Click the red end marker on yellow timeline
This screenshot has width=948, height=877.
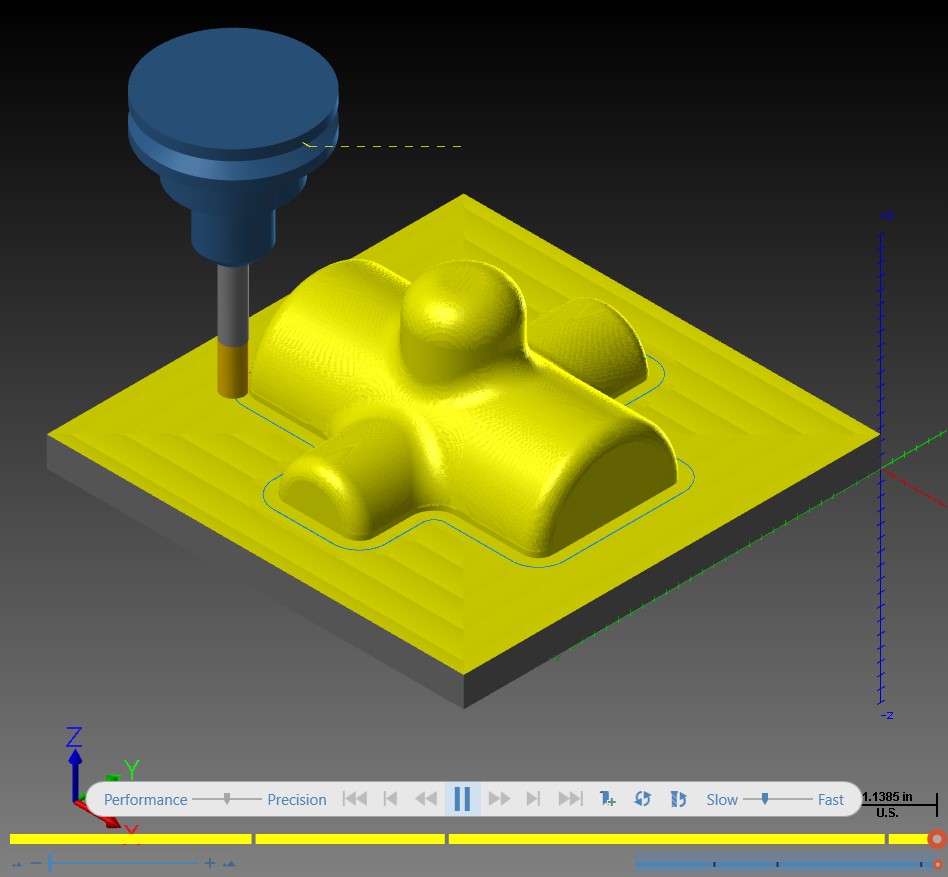click(937, 839)
